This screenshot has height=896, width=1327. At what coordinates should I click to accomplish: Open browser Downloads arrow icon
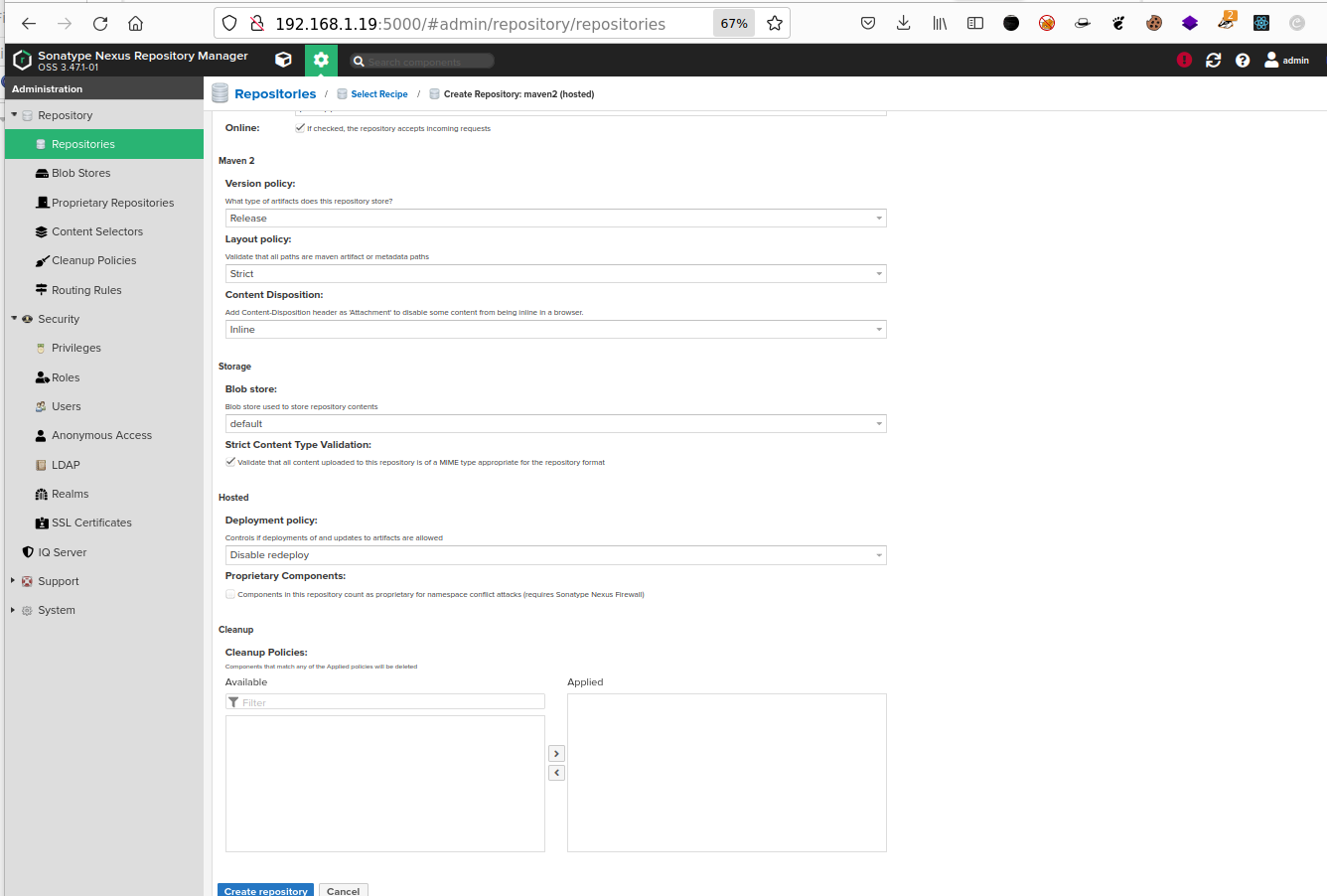(903, 23)
